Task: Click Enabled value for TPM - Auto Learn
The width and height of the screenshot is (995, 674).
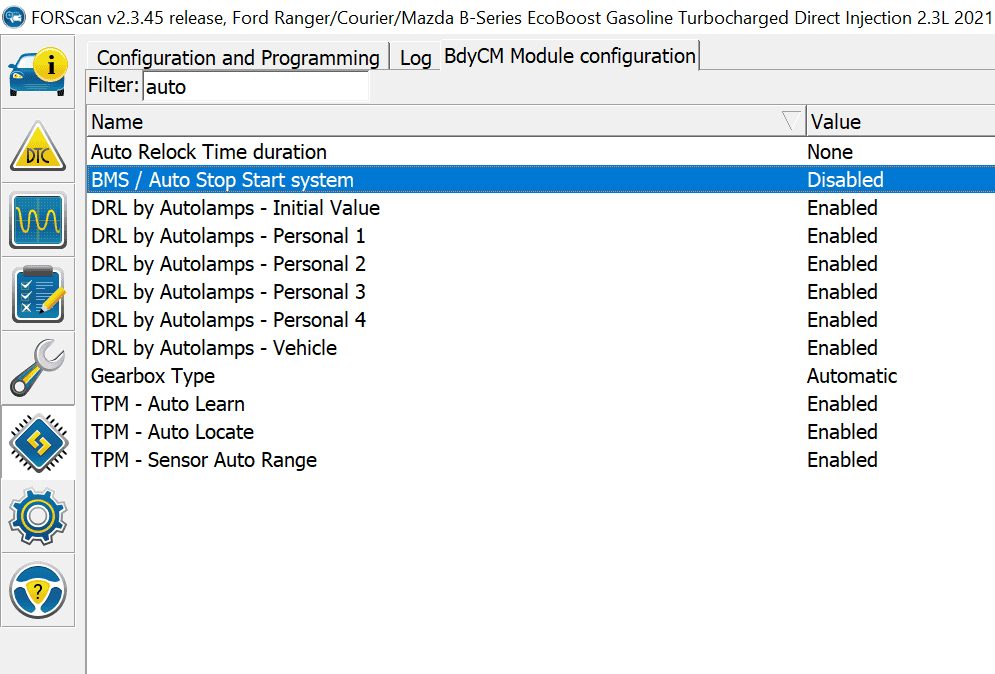Action: 842,403
